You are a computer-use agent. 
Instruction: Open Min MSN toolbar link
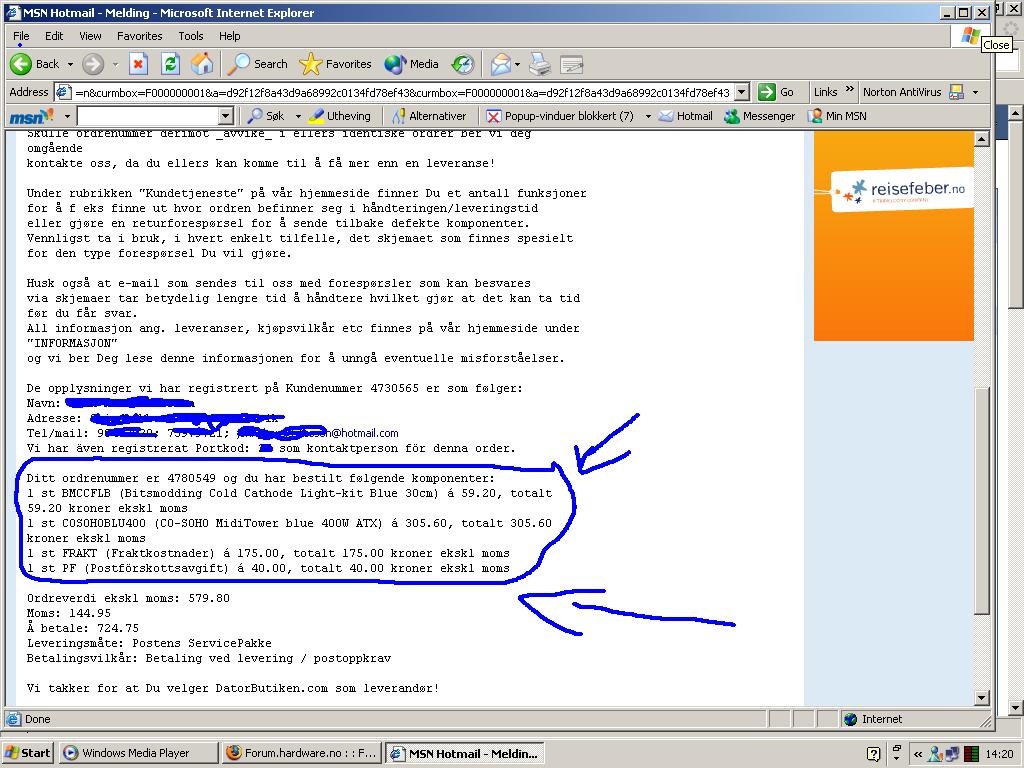tap(837, 116)
